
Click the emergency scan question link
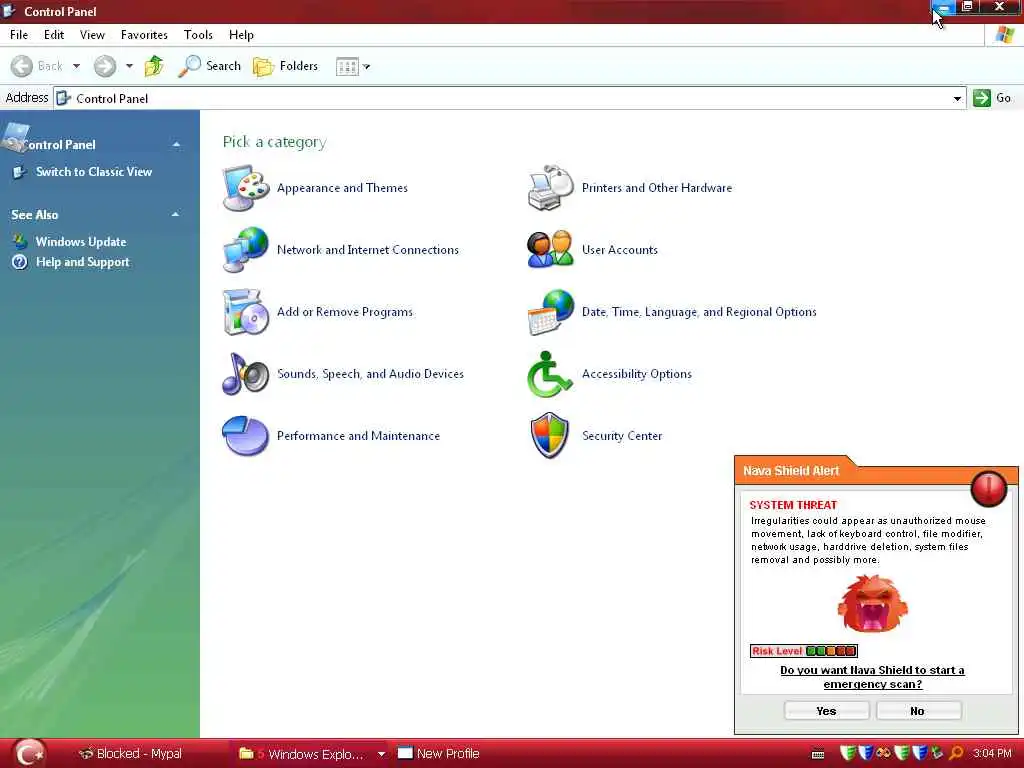(872, 677)
